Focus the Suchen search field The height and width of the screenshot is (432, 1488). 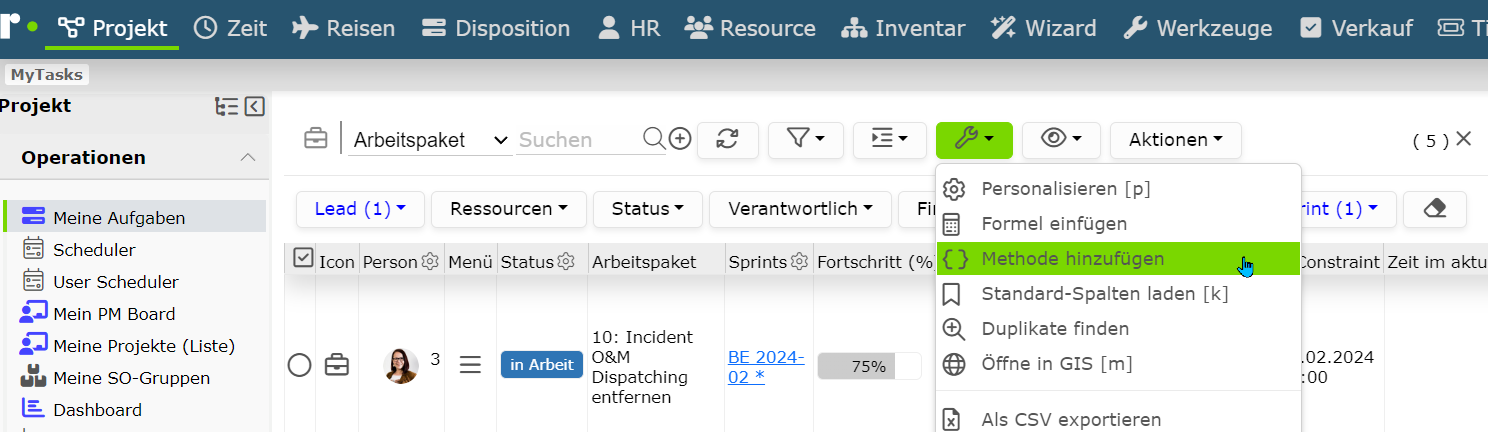pyautogui.click(x=579, y=140)
